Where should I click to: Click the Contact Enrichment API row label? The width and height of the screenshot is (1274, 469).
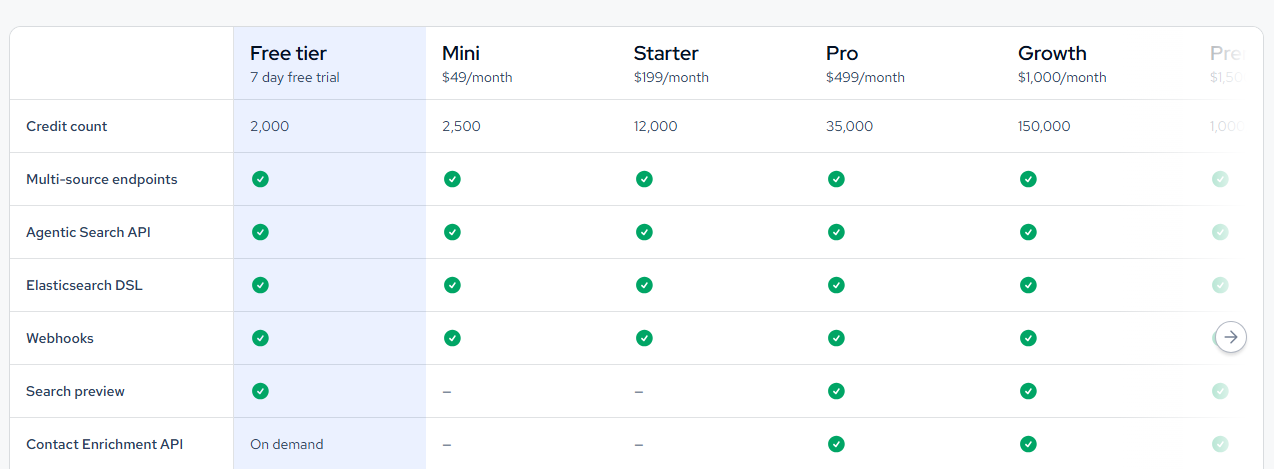(x=105, y=444)
